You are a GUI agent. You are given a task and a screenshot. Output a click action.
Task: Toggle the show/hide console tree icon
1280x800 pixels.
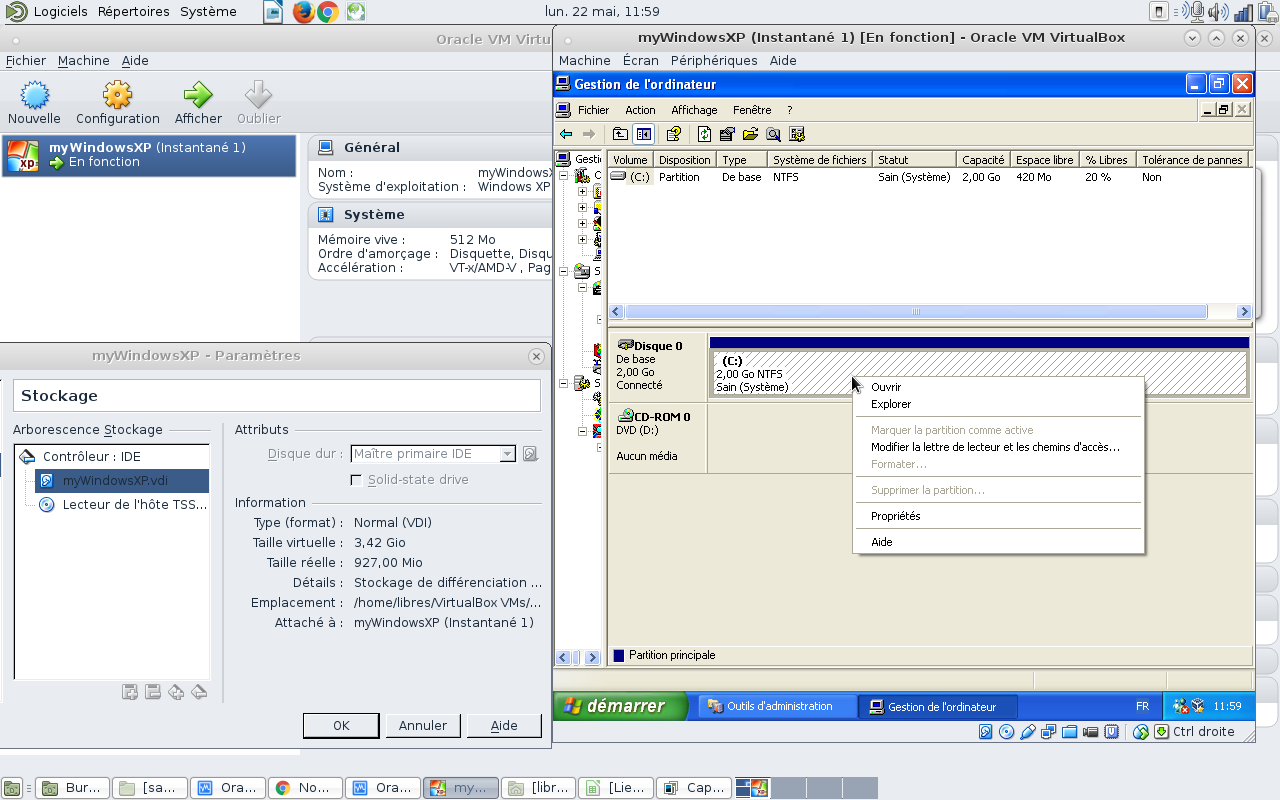643,134
